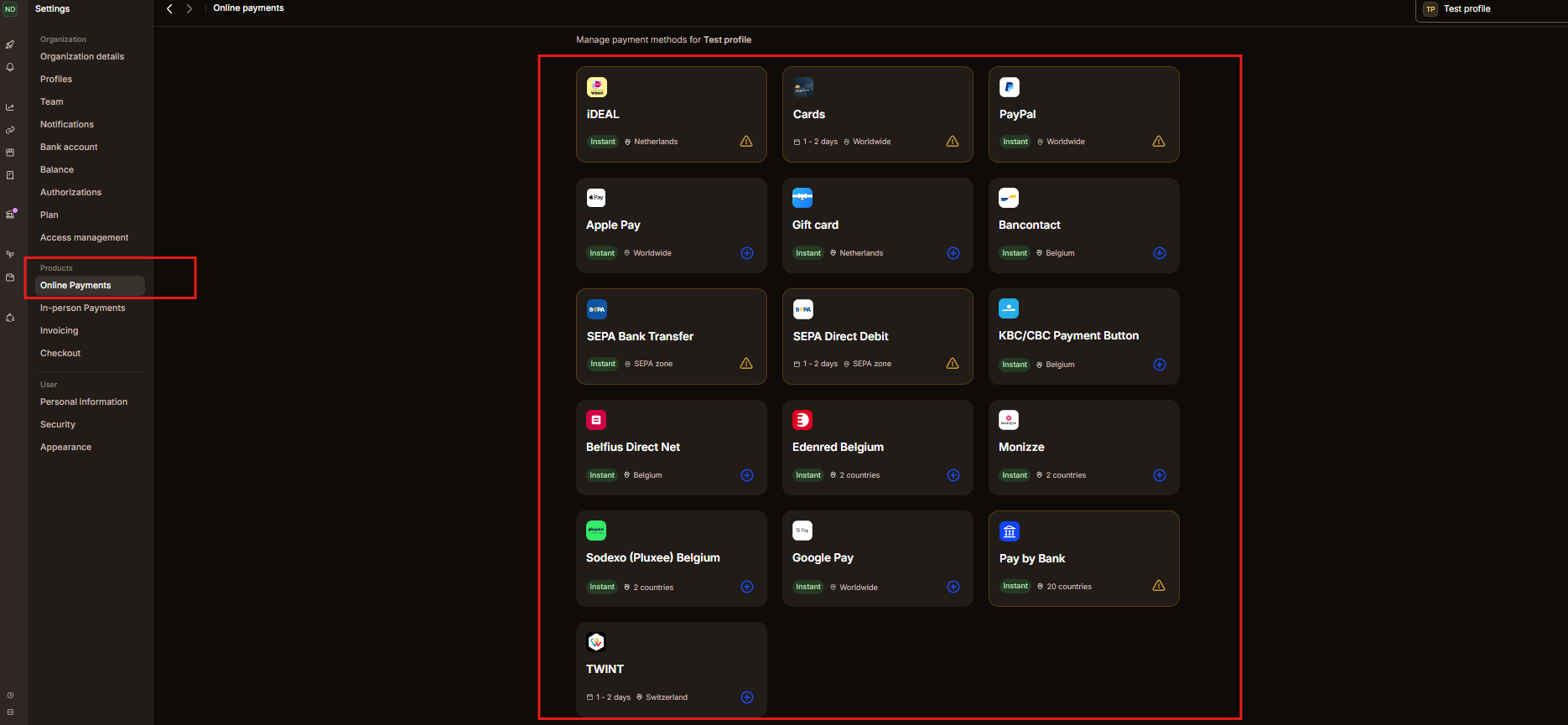Open the Test profile switcher
Image resolution: width=1568 pixels, height=725 pixels.
click(1492, 9)
